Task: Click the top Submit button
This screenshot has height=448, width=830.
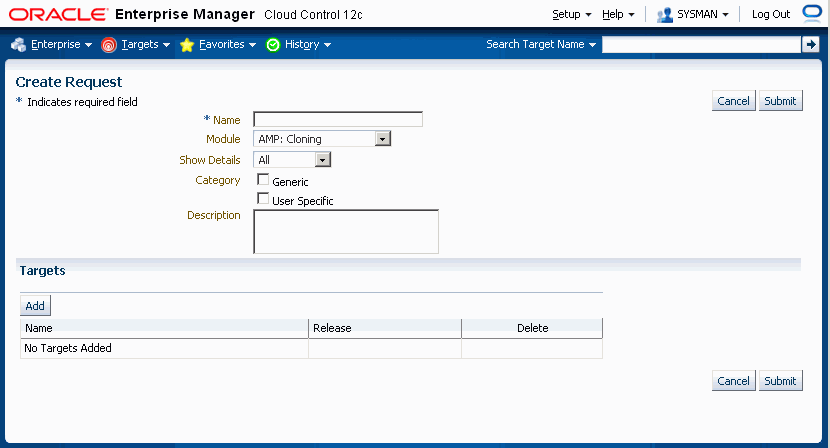Action: tap(780, 101)
